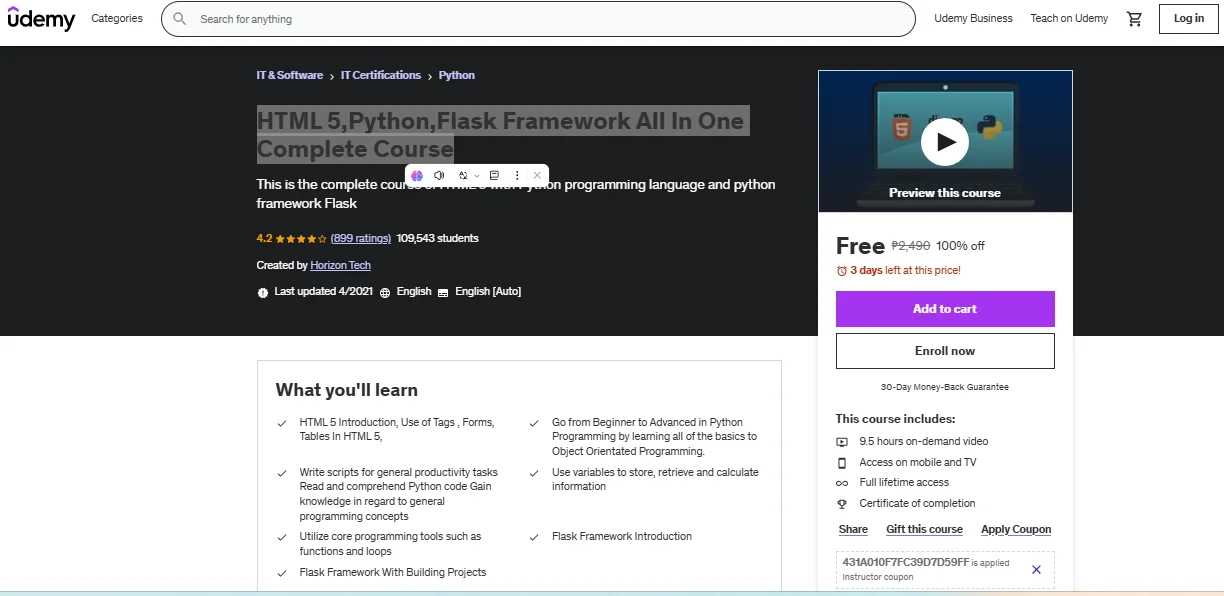Click Flask Framework Introduction item
The width and height of the screenshot is (1224, 596).
point(622,537)
